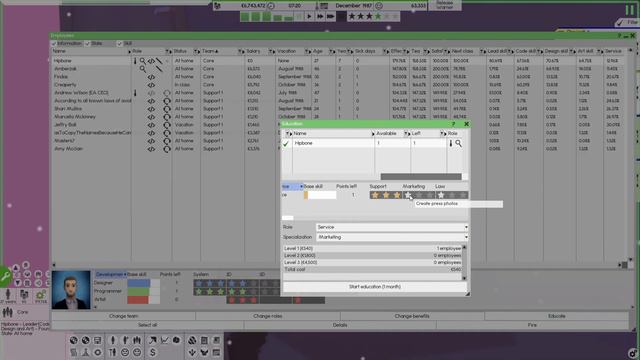Click the Educate button
This screenshot has width=640, height=360.
point(557,316)
